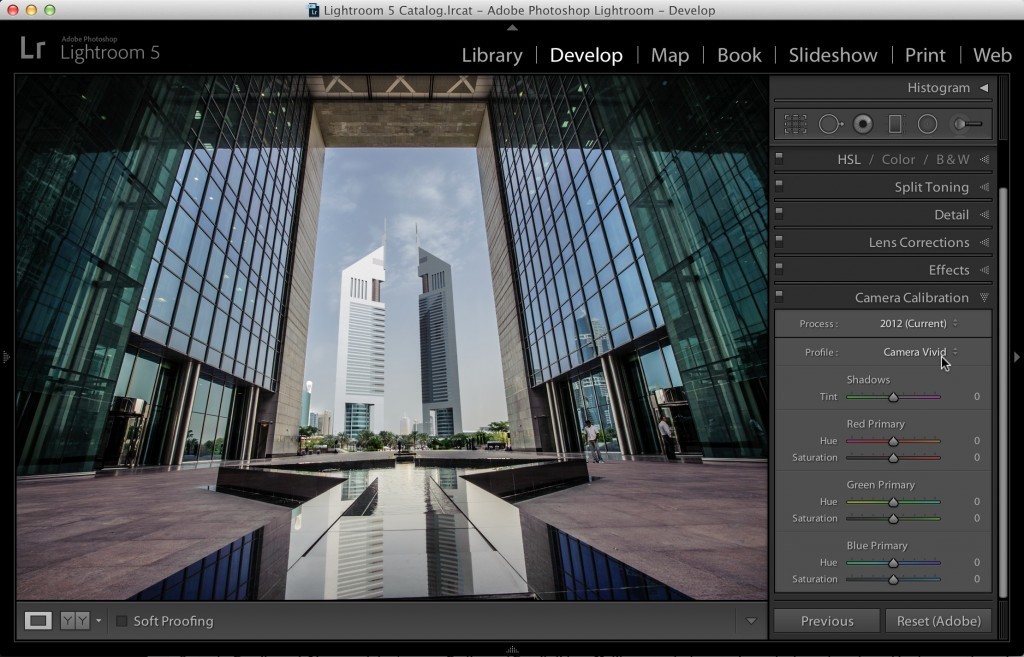Select HSL mode in panel header
Screen dimensions: 1024x657
pyautogui.click(x=848, y=159)
